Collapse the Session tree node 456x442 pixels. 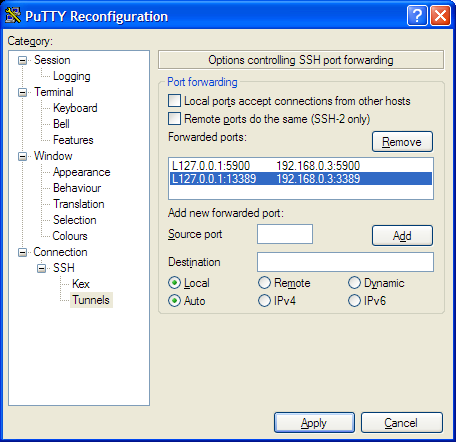click(22, 60)
